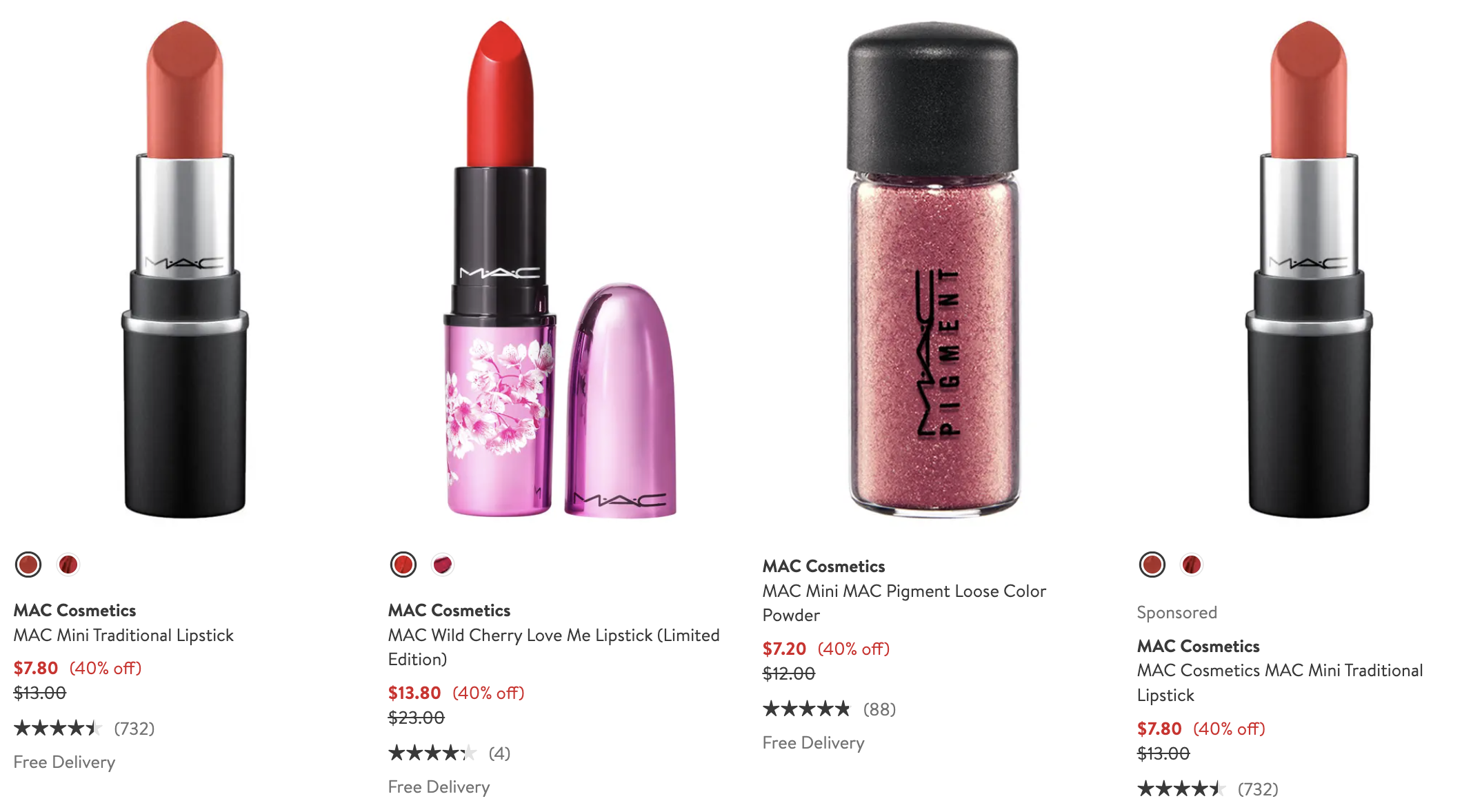The height and width of the screenshot is (812, 1462).
Task: Open the MAC Pigment jar product image
Action: click(x=933, y=269)
